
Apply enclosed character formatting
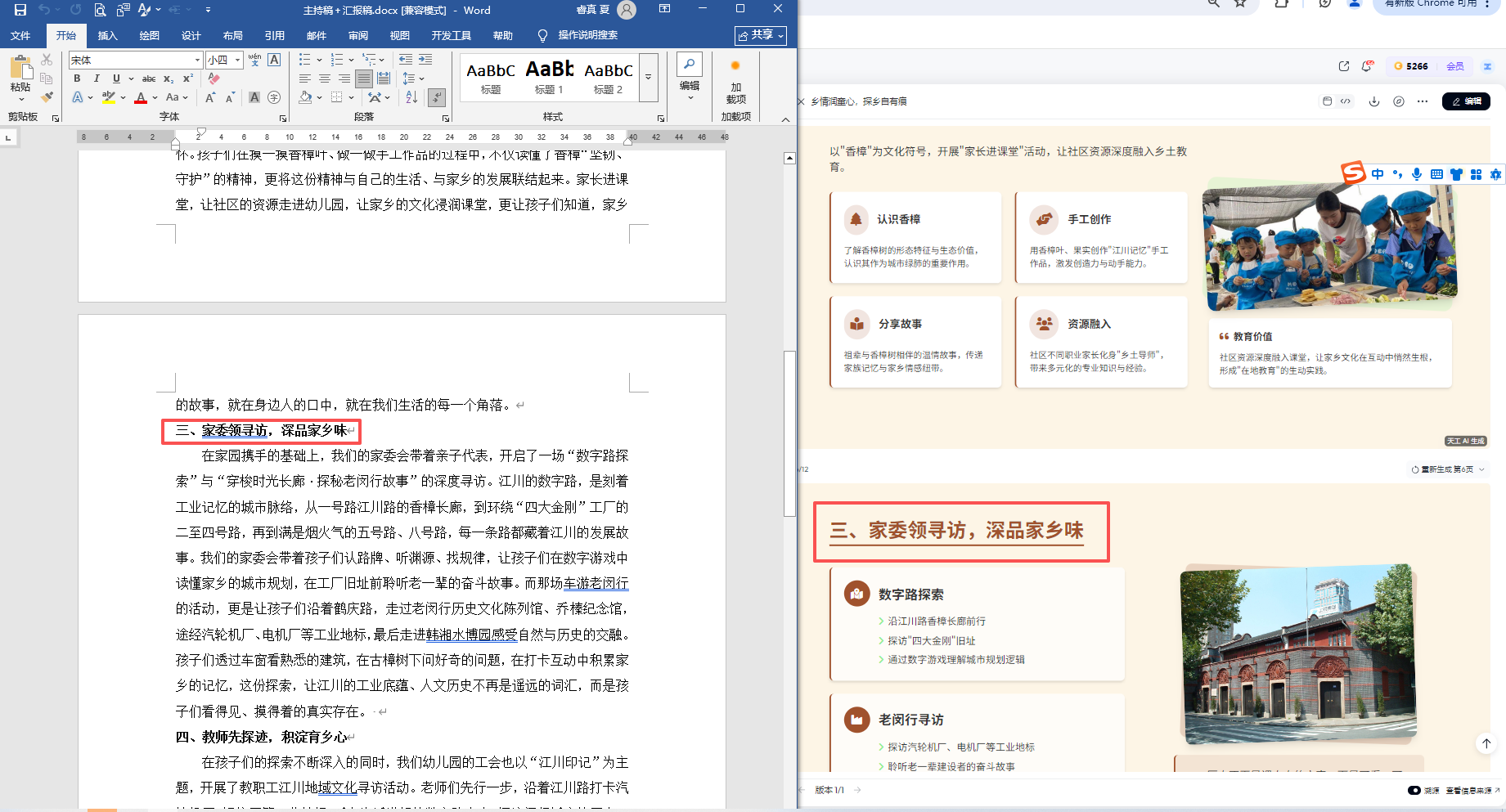coord(274,97)
